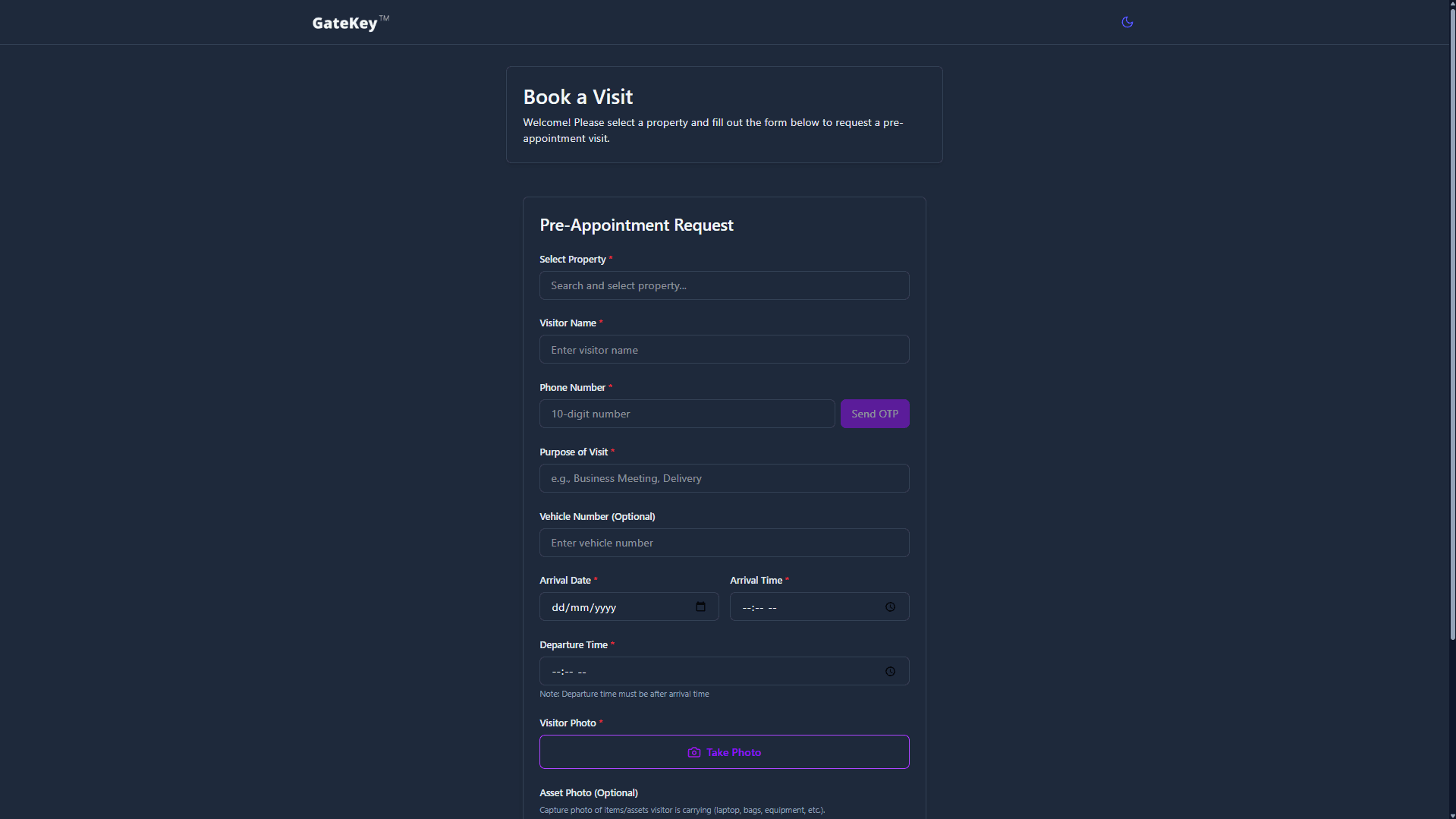Select the yyyy segment of Arrival Date
Image resolution: width=1456 pixels, height=819 pixels.
[605, 607]
